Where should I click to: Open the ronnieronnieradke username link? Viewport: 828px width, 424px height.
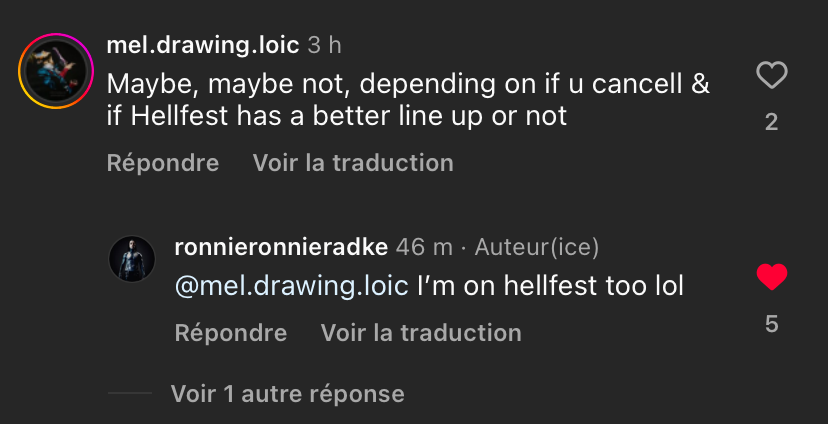pos(281,246)
